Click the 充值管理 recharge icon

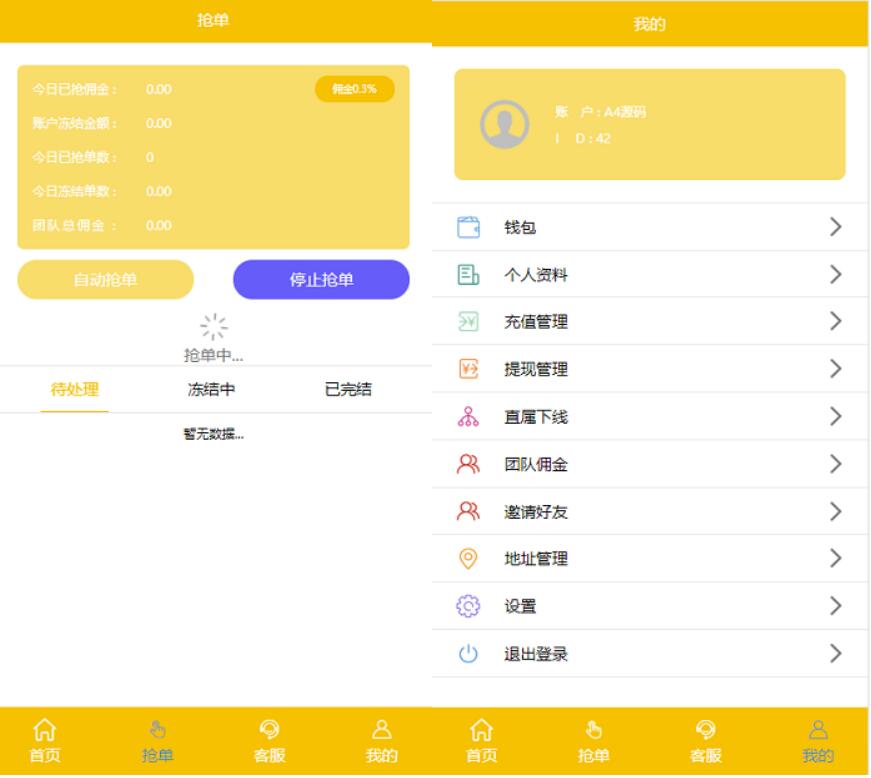[468, 322]
